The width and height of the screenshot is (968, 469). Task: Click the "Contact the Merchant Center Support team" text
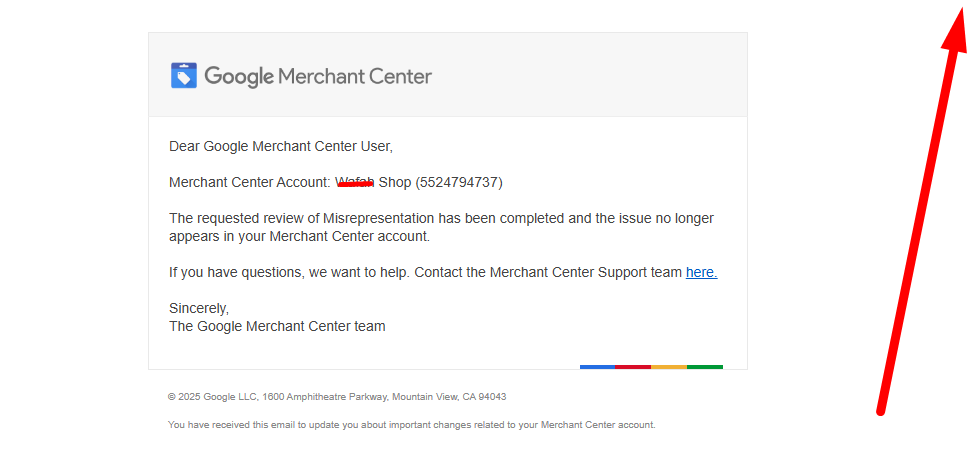click(x=547, y=272)
